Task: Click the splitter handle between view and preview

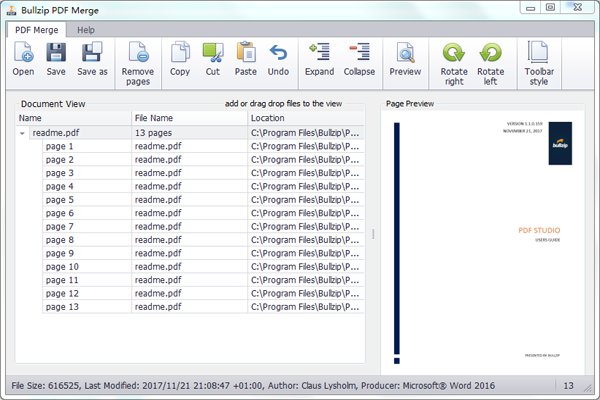Action: [373, 234]
